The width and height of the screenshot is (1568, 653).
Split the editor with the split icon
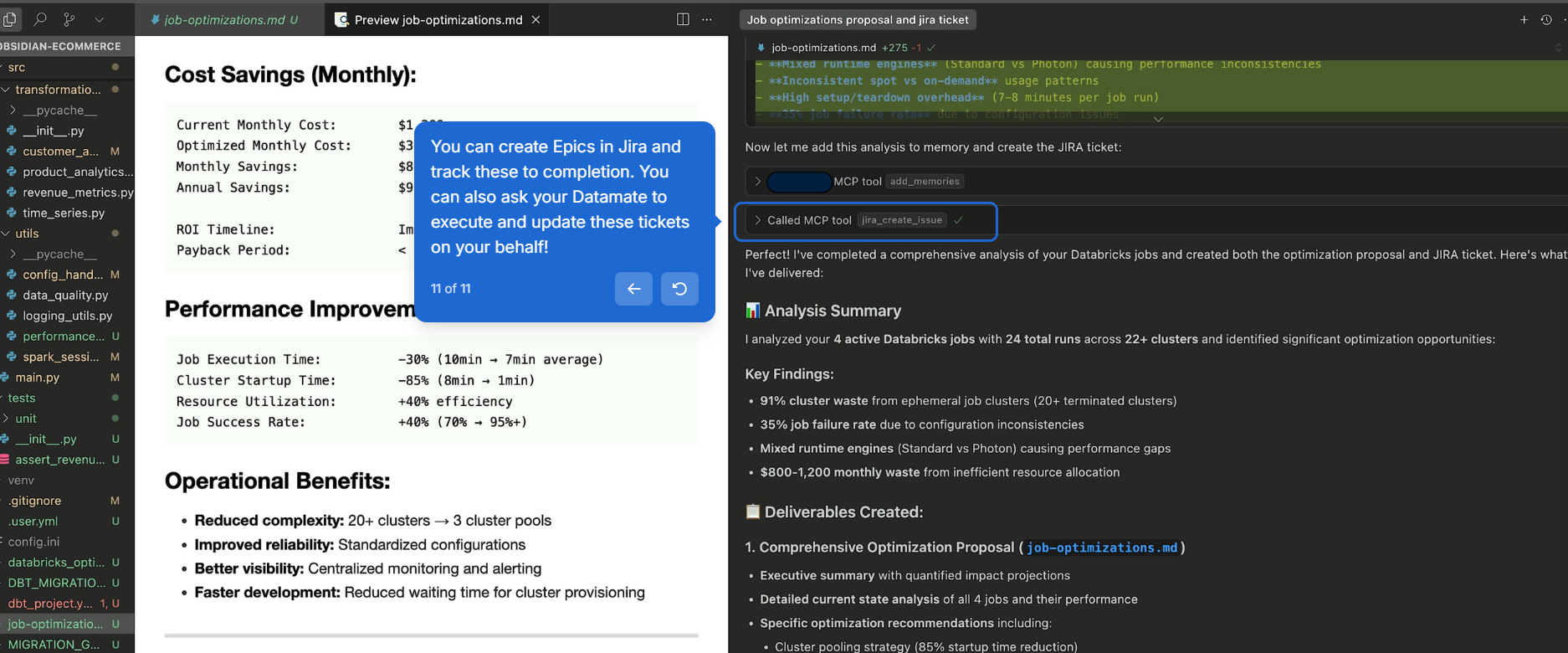tap(683, 19)
